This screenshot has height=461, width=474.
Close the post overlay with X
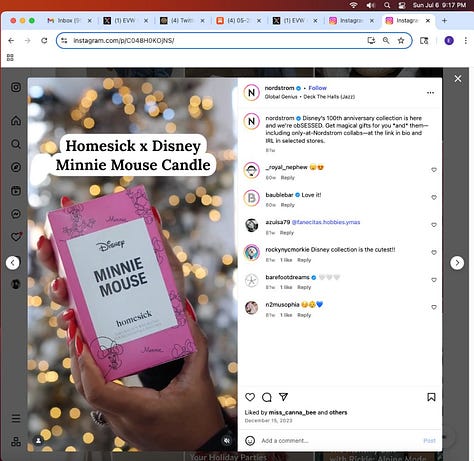coord(458,79)
